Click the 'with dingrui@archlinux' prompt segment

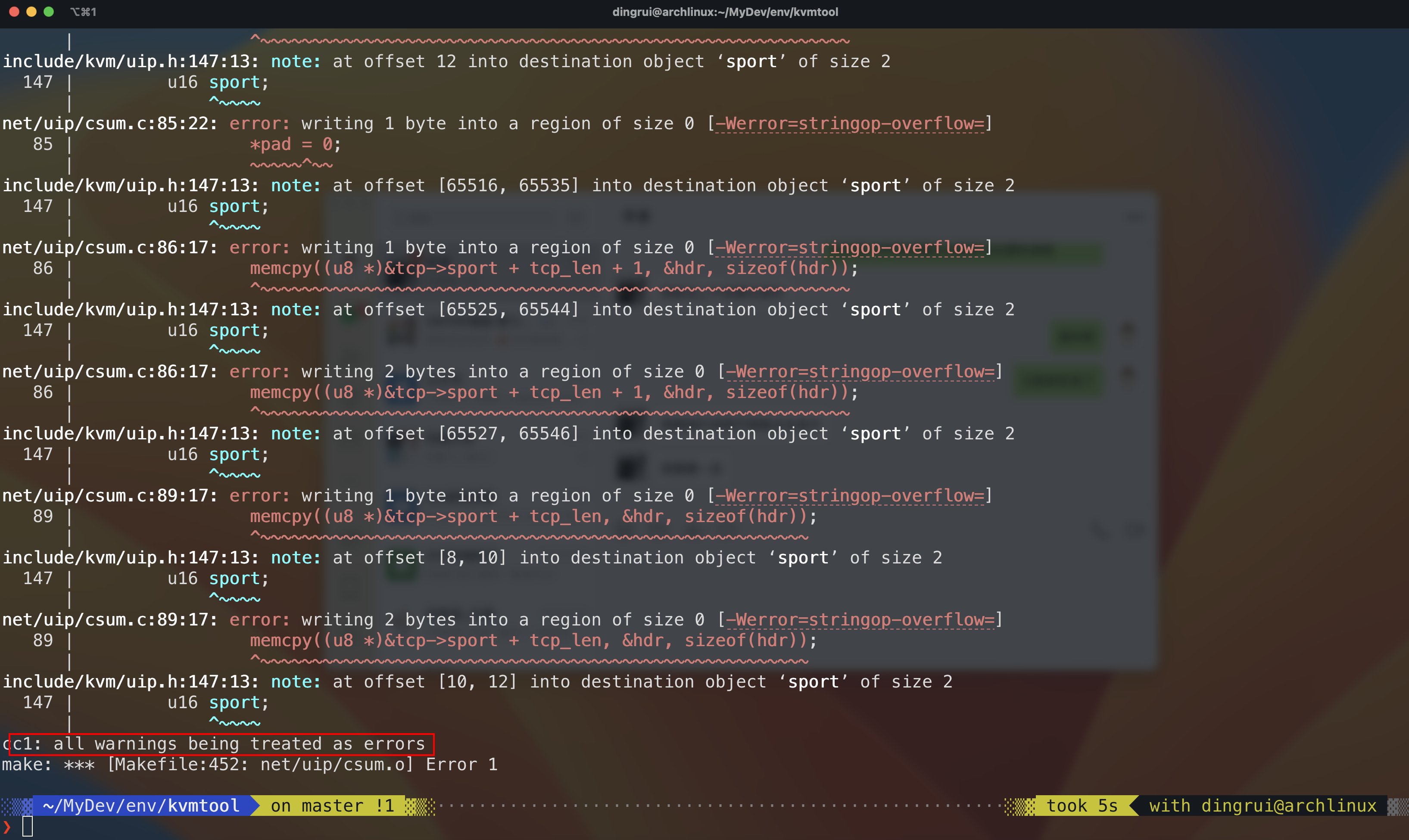1262,805
